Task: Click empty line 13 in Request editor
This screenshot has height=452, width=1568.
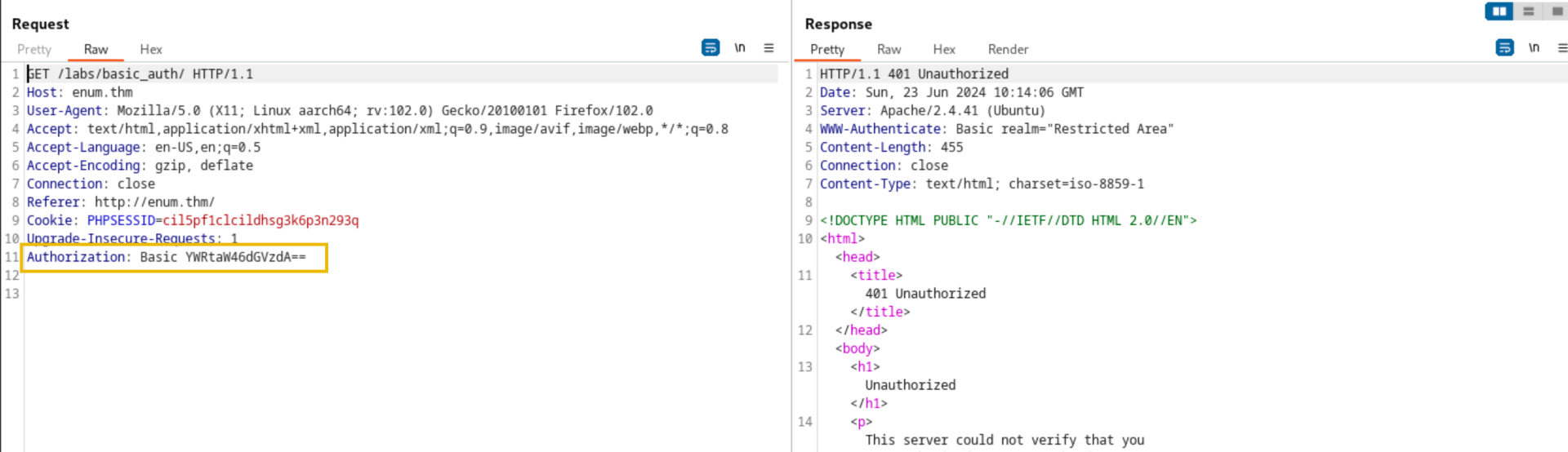Action: pos(400,294)
